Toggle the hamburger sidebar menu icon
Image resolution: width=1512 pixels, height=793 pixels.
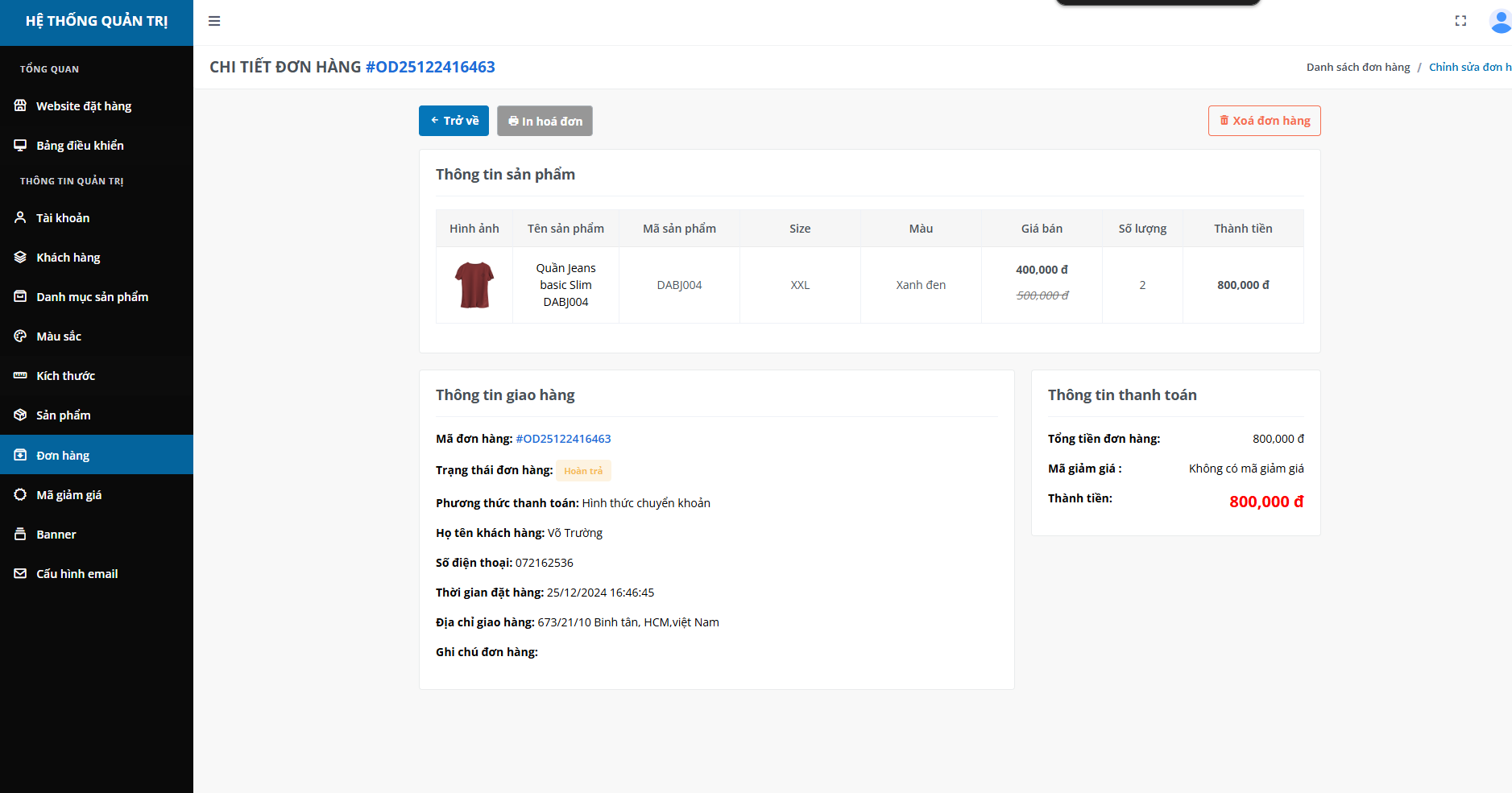tap(214, 21)
